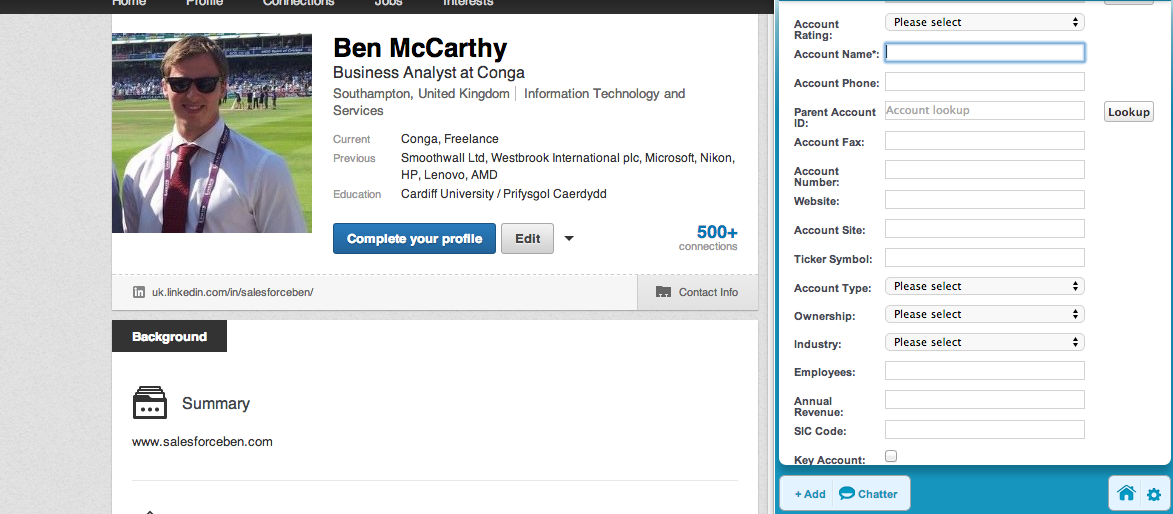Click the Southampton, United Kingdom location text
Viewport: 1173px width, 514px height.
(421, 94)
